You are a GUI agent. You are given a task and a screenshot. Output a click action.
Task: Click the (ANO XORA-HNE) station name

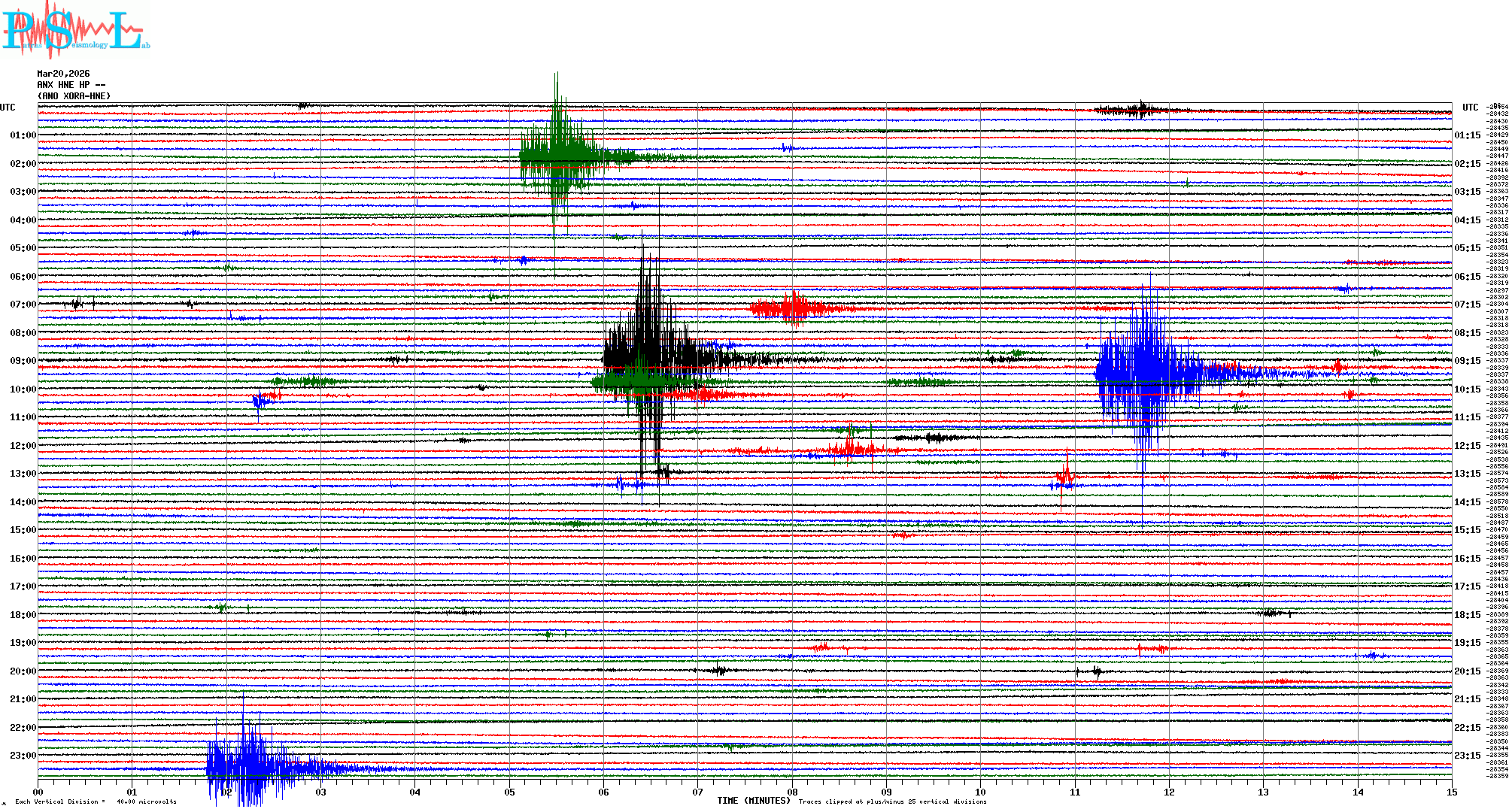click(74, 96)
